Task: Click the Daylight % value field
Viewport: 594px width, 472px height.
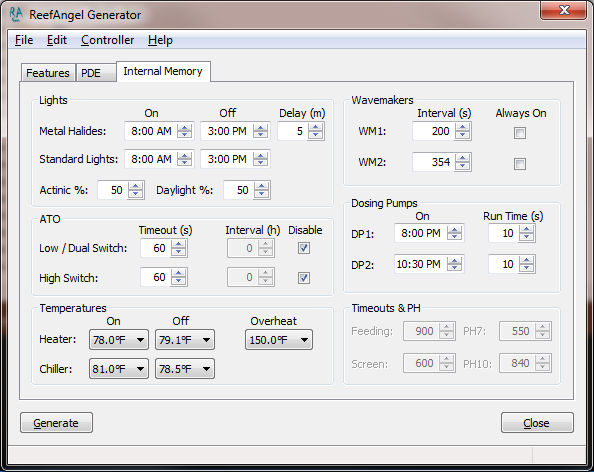Action: click(239, 190)
